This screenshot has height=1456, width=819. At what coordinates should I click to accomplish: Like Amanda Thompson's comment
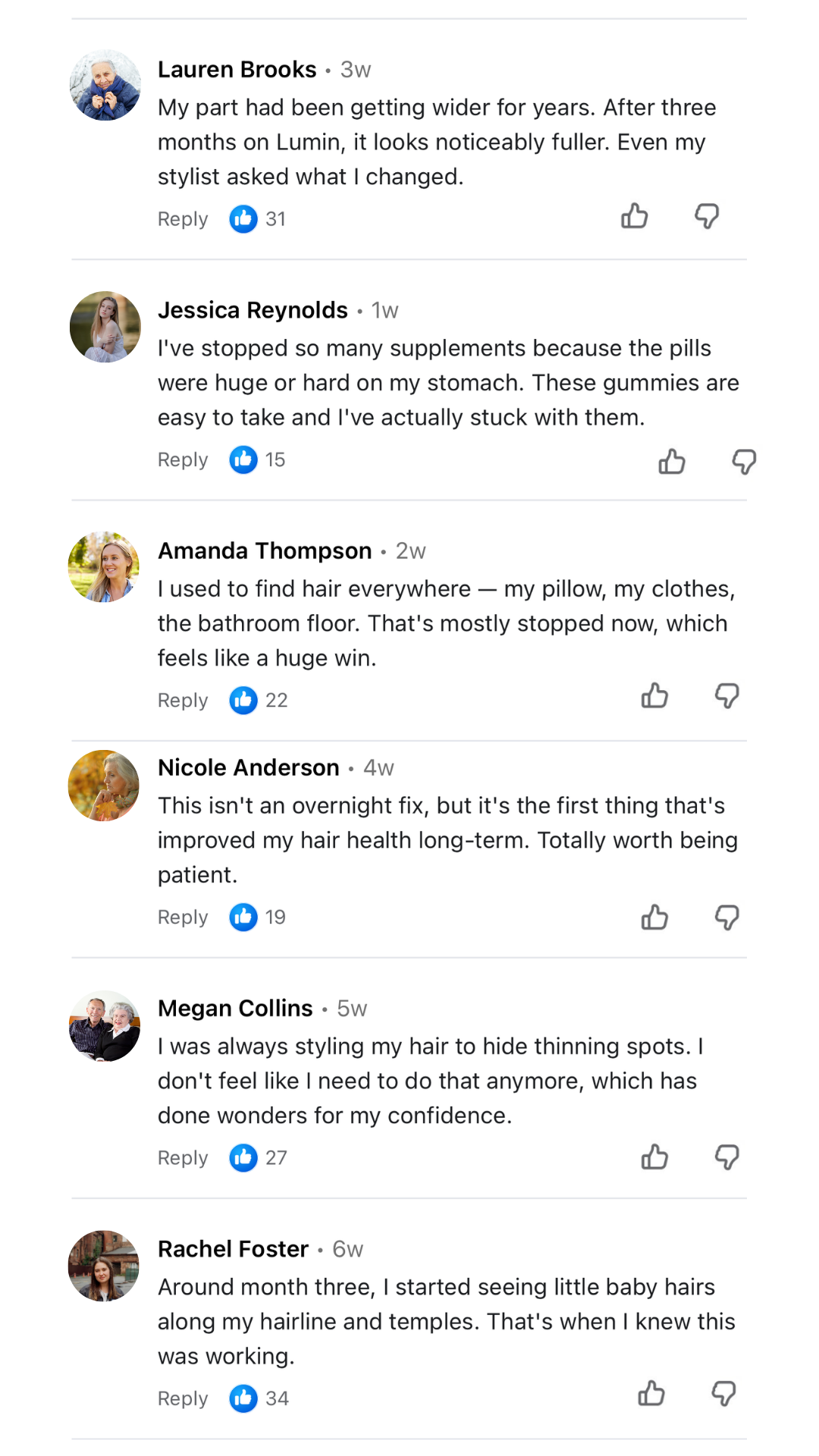pos(654,695)
